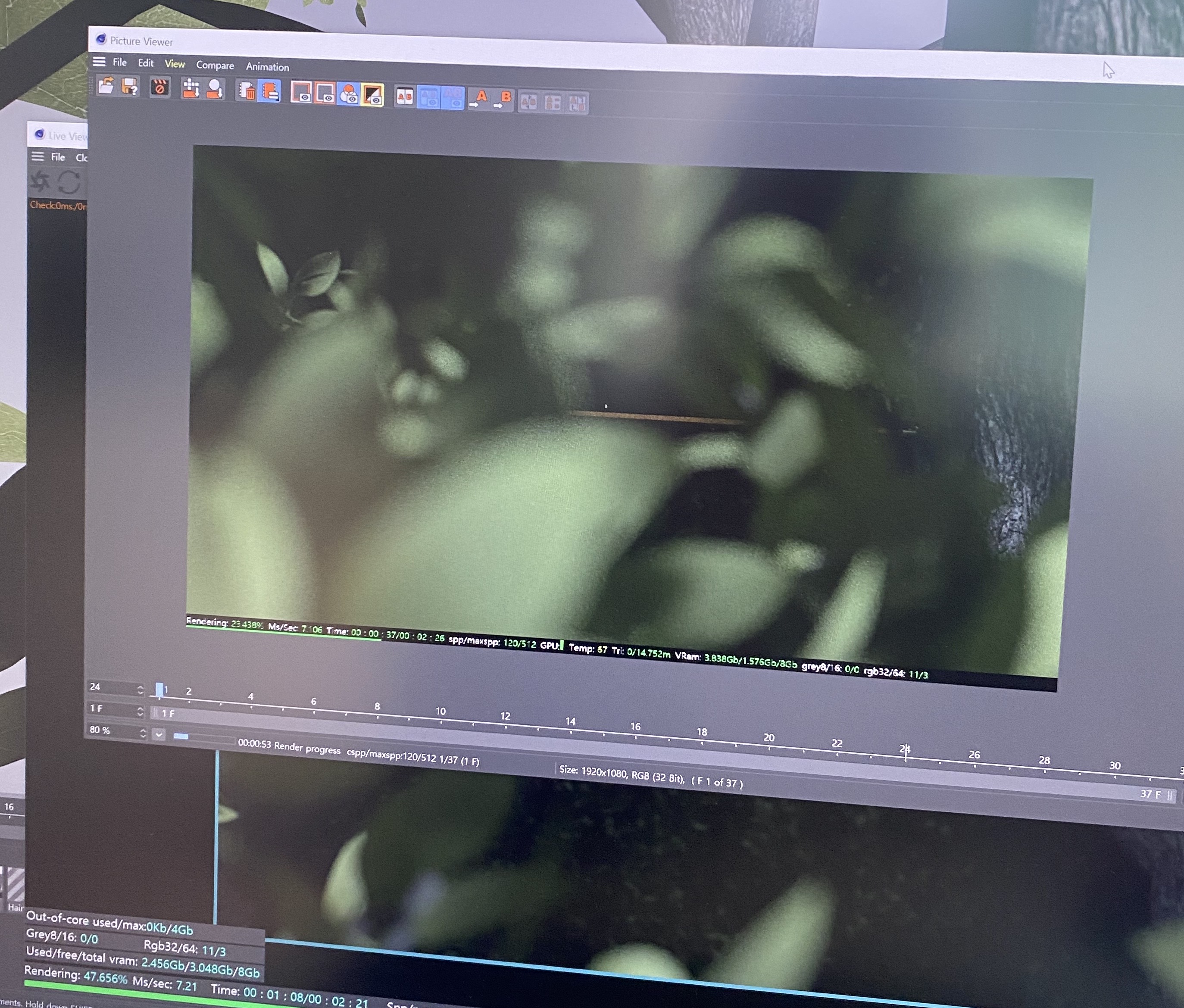
Task: Click the second frame-with-eye display icon
Action: (x=325, y=93)
